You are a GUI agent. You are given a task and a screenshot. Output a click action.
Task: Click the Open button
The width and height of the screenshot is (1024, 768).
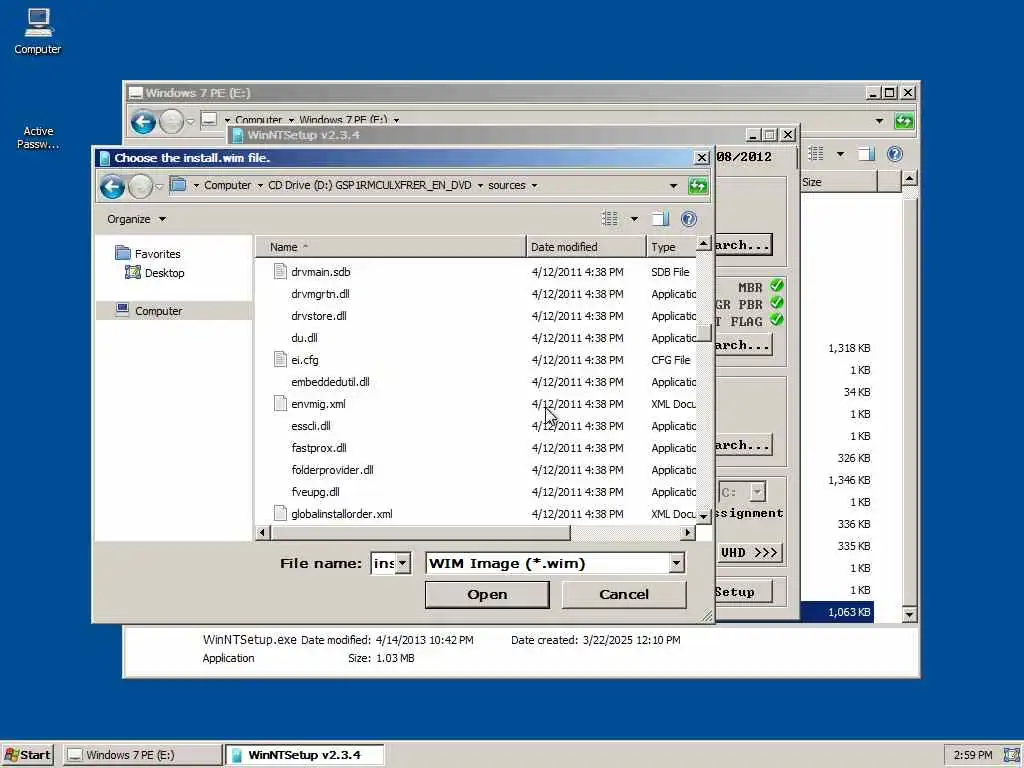click(x=487, y=594)
